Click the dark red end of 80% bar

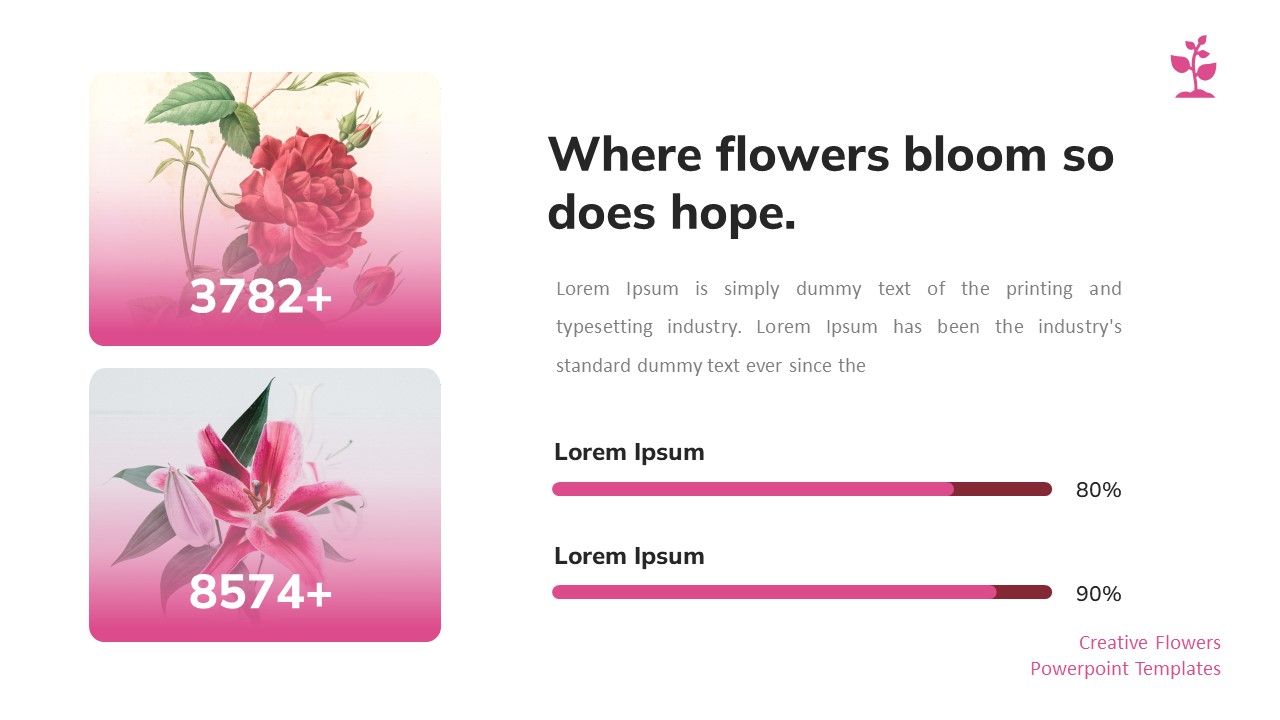click(x=1003, y=489)
